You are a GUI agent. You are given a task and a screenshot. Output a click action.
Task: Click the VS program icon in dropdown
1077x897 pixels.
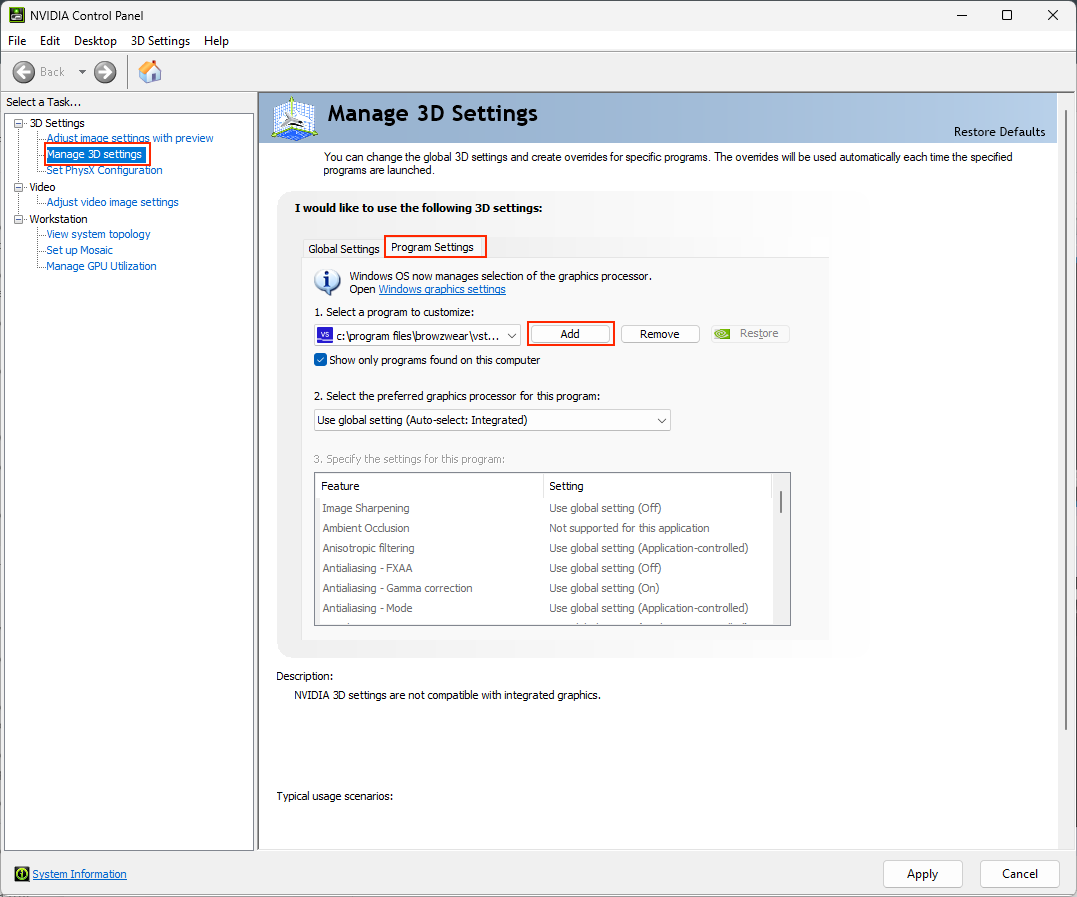pyautogui.click(x=325, y=335)
